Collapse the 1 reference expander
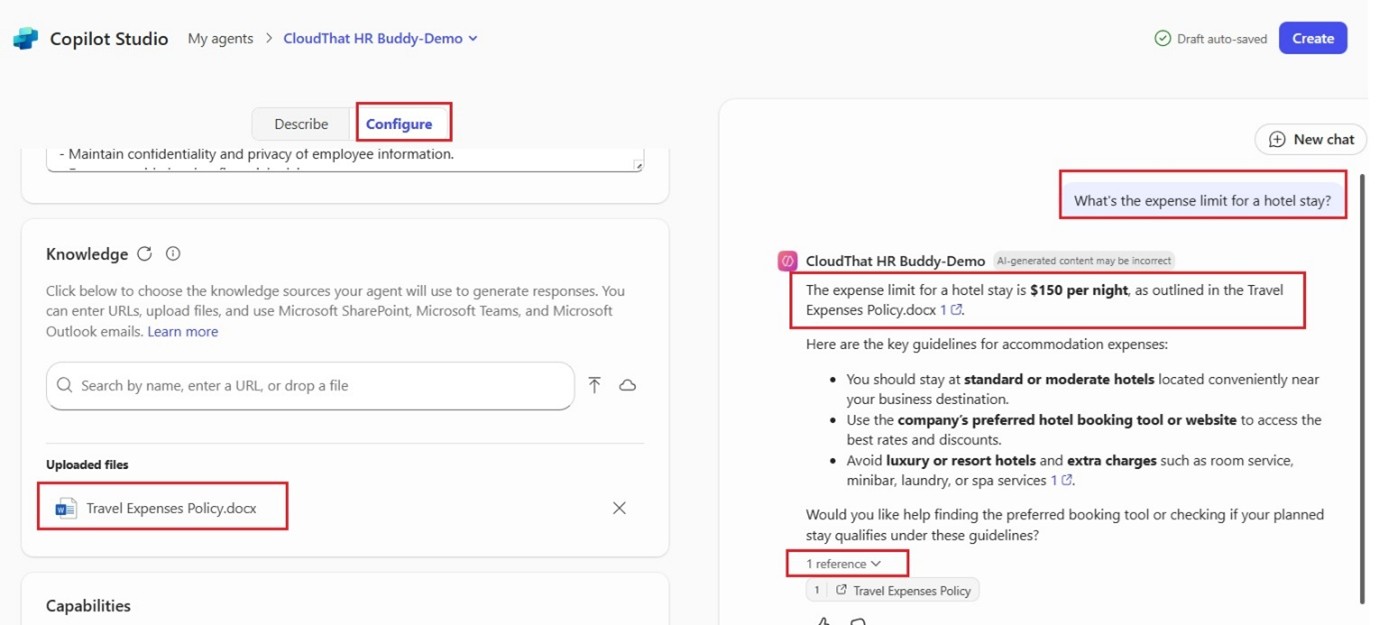 (844, 564)
